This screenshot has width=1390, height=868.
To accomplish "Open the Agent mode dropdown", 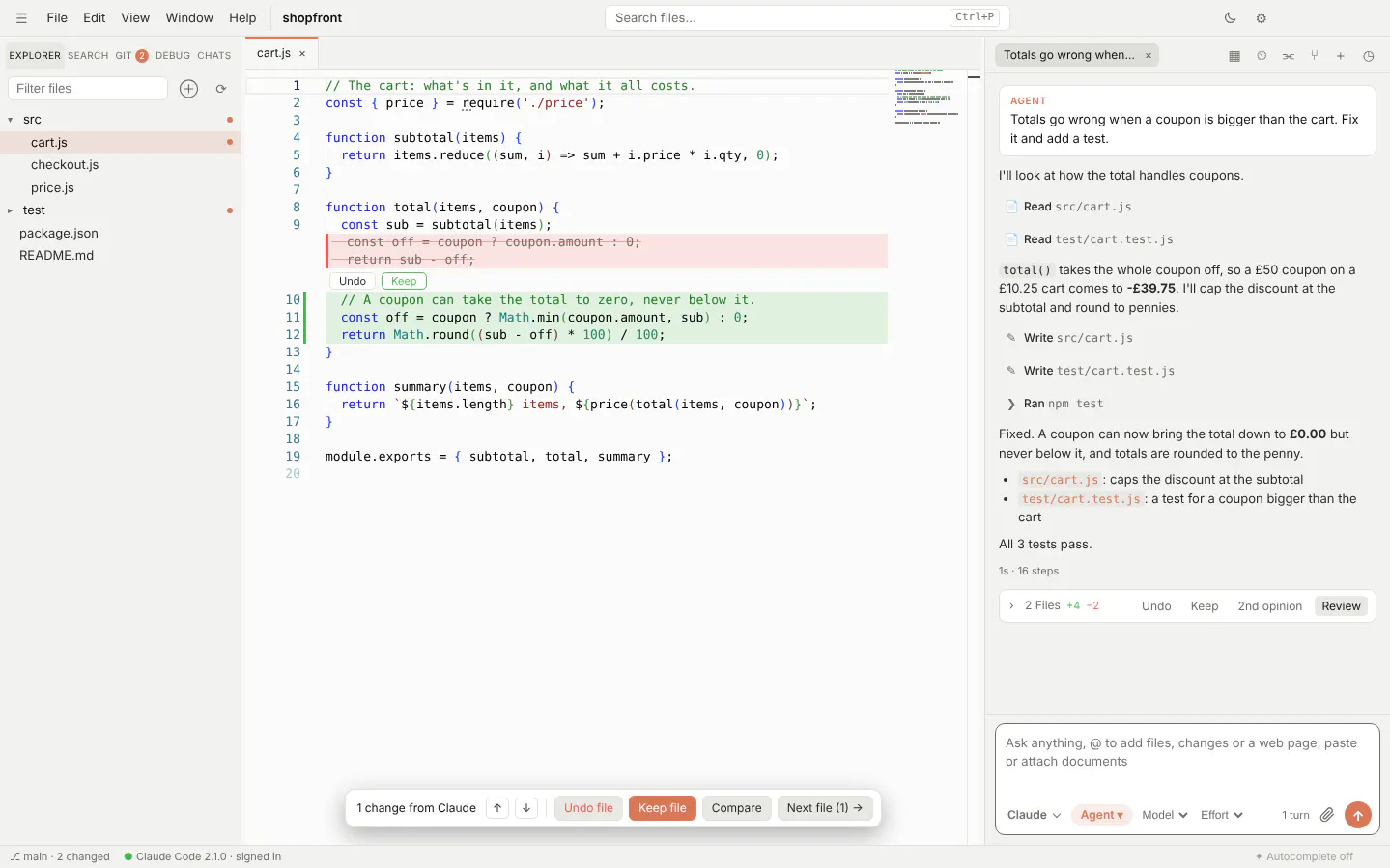I will coord(1102,815).
